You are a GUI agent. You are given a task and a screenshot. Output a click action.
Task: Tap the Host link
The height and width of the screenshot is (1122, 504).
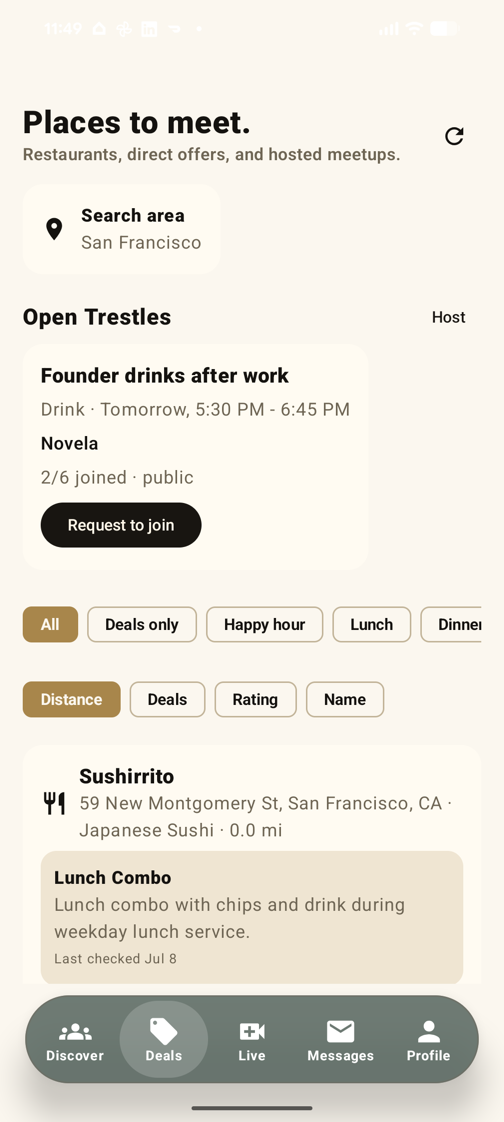449,317
